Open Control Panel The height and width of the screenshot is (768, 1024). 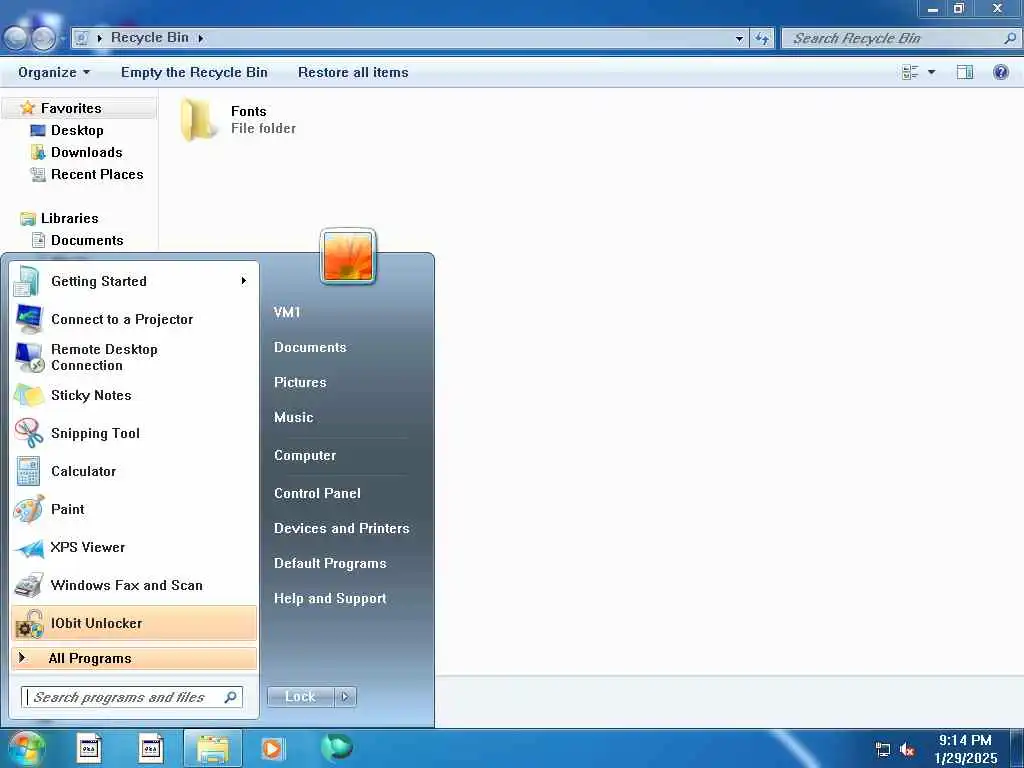(x=317, y=493)
